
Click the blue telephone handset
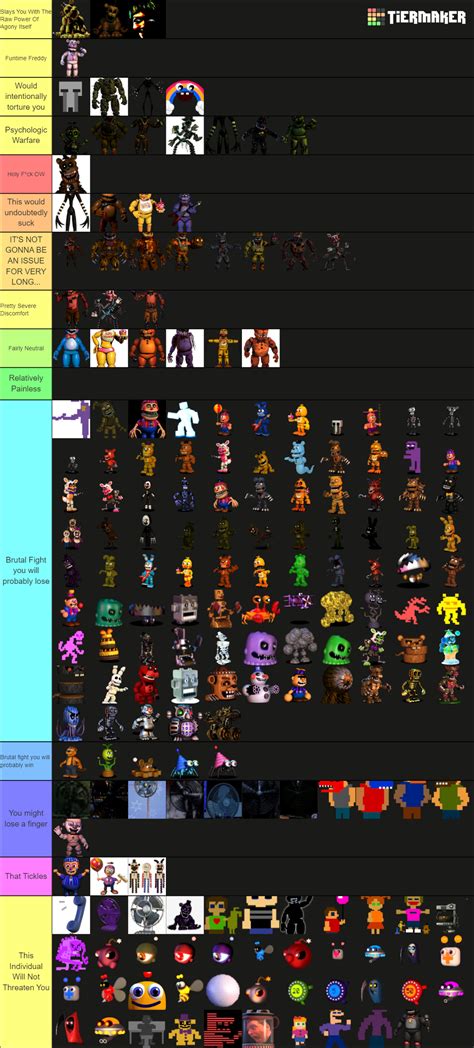click(x=71, y=916)
